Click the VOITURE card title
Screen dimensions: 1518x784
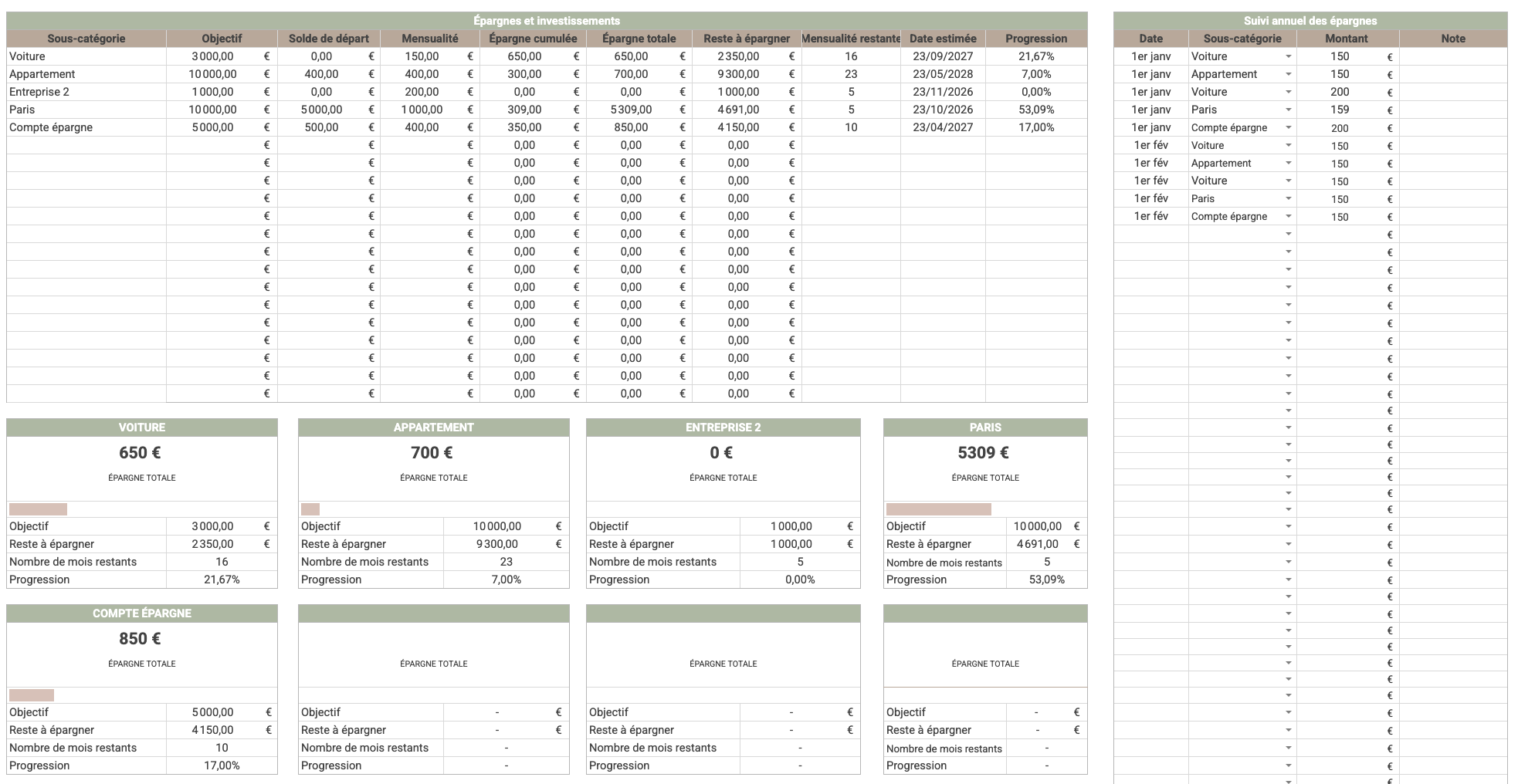[142, 427]
